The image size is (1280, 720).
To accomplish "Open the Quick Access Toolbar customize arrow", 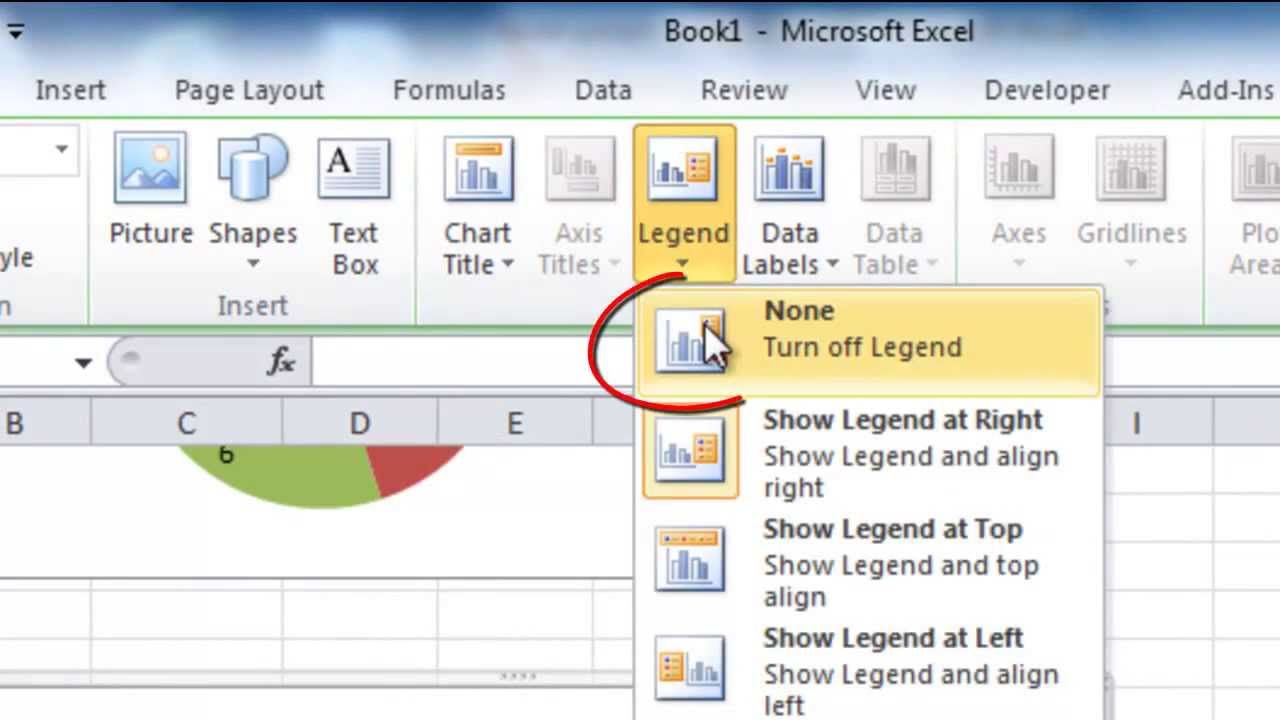I will point(15,30).
